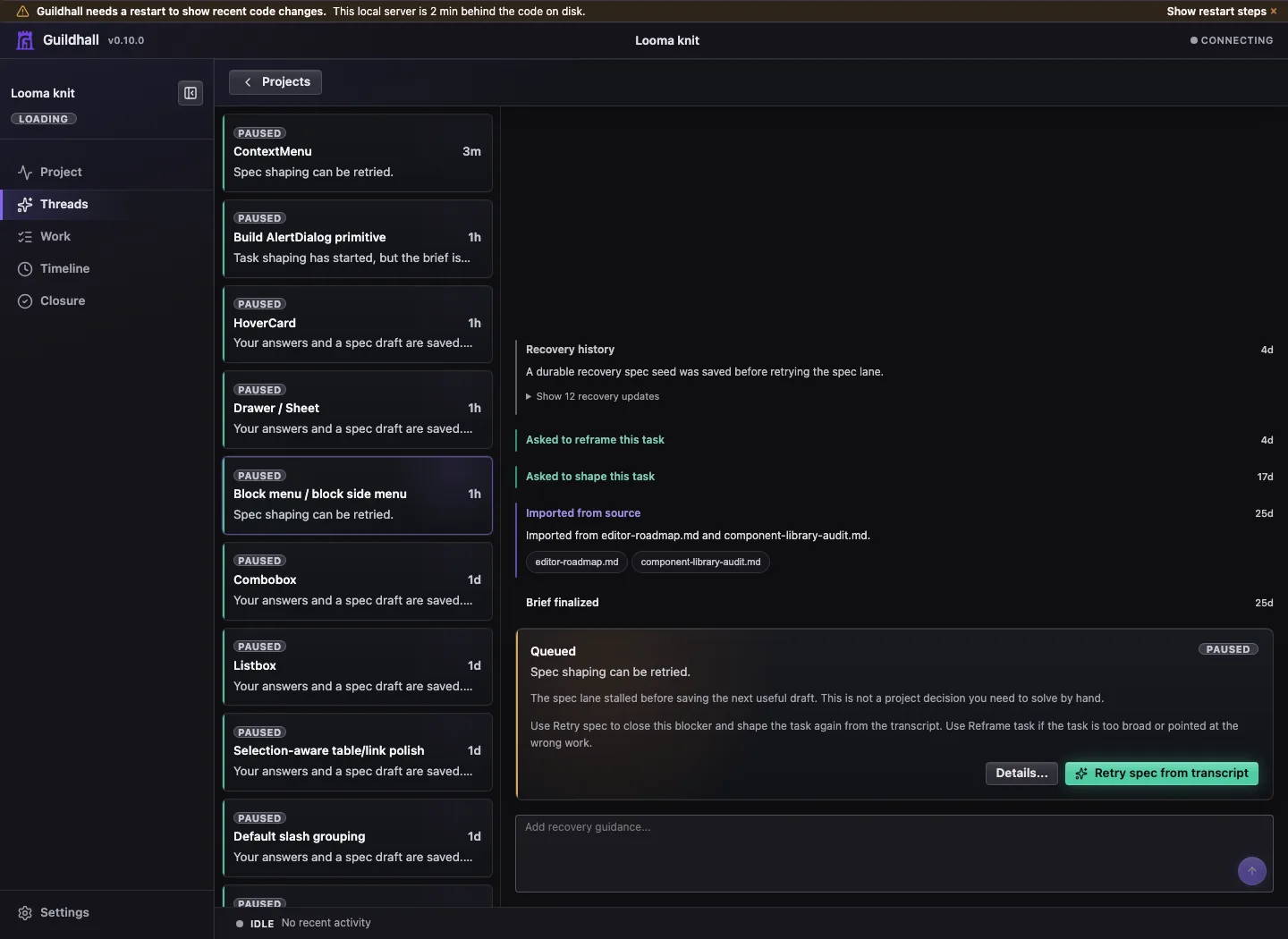Click the Queued heading in blocker card
The height and width of the screenshot is (939, 1288).
click(x=553, y=651)
